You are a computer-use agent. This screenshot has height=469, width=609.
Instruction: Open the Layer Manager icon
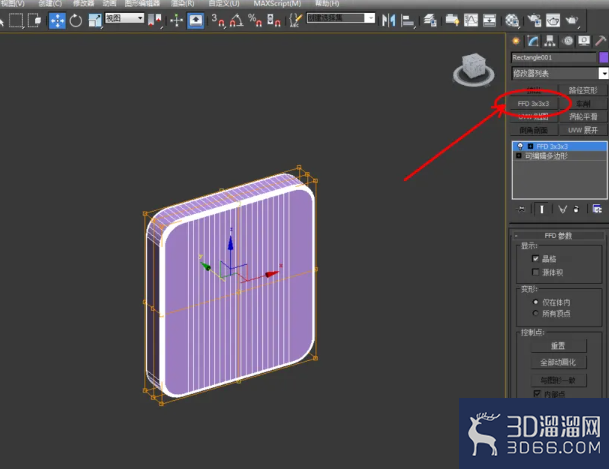[430, 20]
